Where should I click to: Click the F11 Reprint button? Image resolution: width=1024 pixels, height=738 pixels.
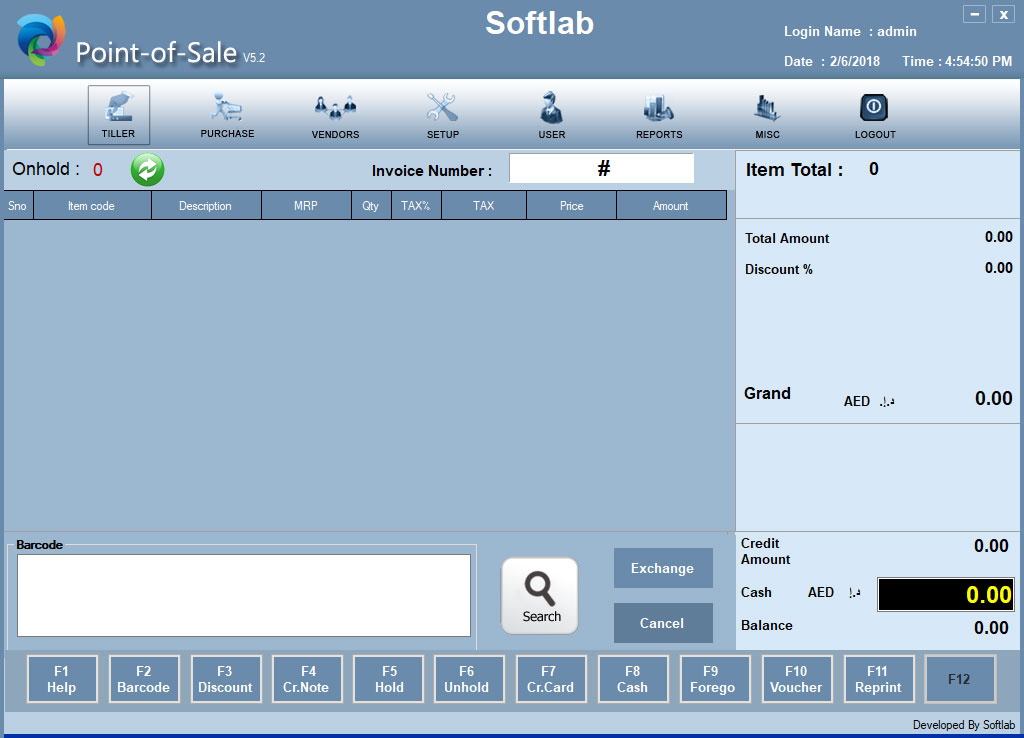coord(878,679)
